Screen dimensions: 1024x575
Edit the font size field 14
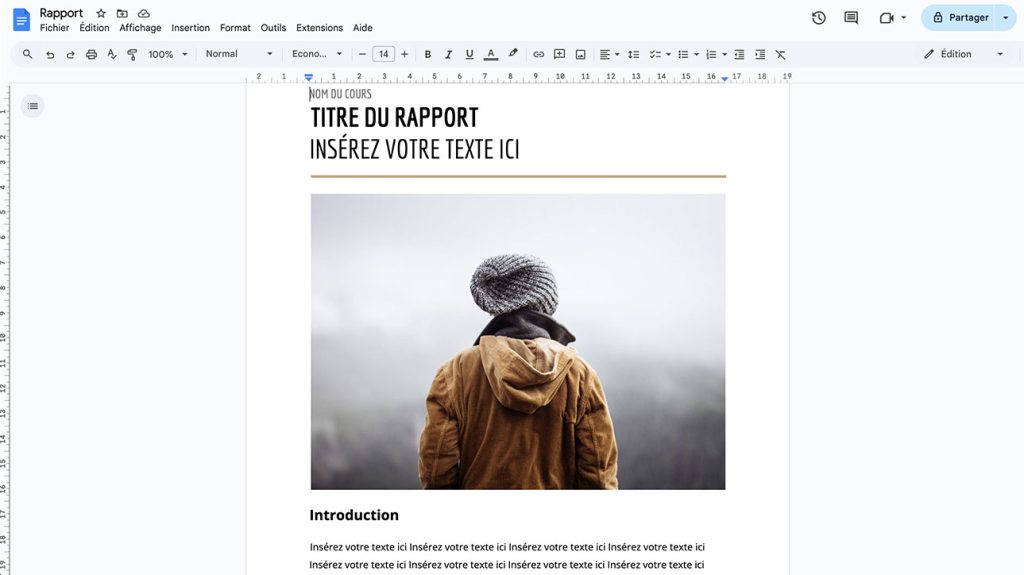[383, 54]
